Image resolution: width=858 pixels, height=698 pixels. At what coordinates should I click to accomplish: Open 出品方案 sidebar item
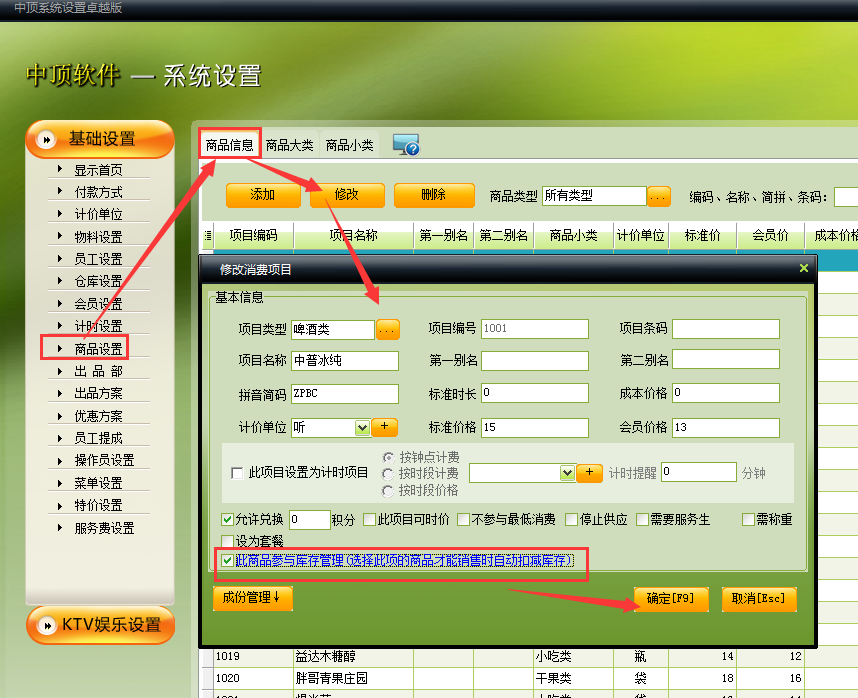pyautogui.click(x=98, y=393)
